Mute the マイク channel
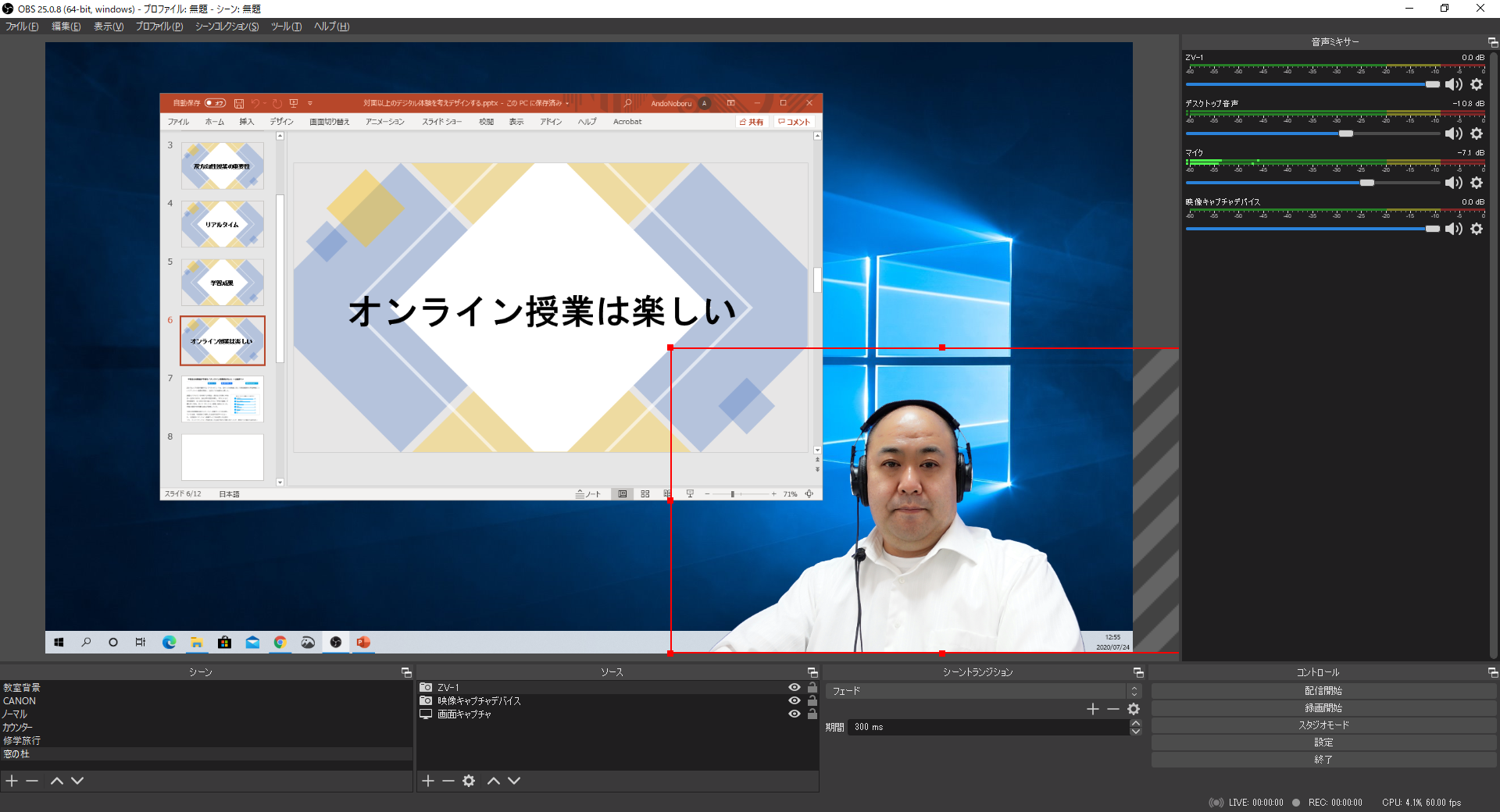Image resolution: width=1500 pixels, height=812 pixels. pos(1454,183)
